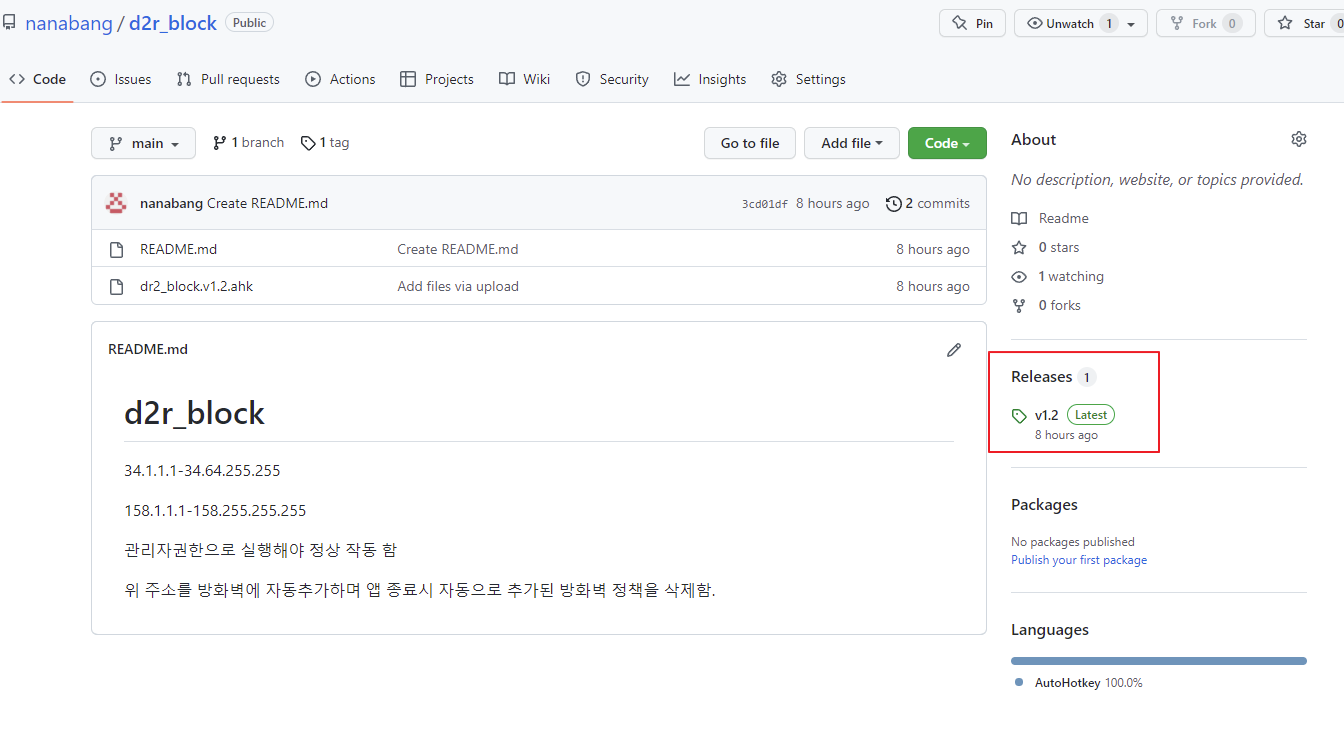Open the Settings tab
Viewport: 1344px width, 734px height.
(x=808, y=79)
